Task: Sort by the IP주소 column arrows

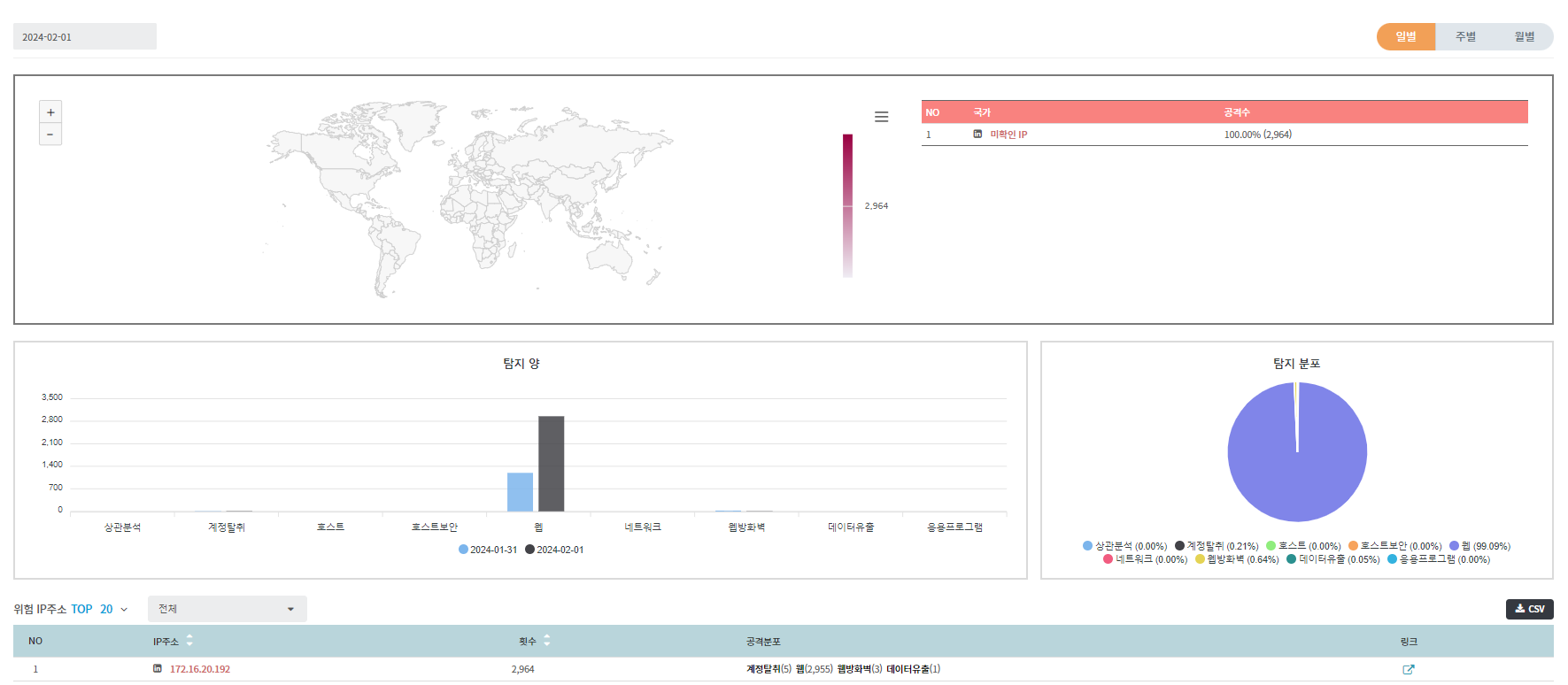Action: pos(189,641)
